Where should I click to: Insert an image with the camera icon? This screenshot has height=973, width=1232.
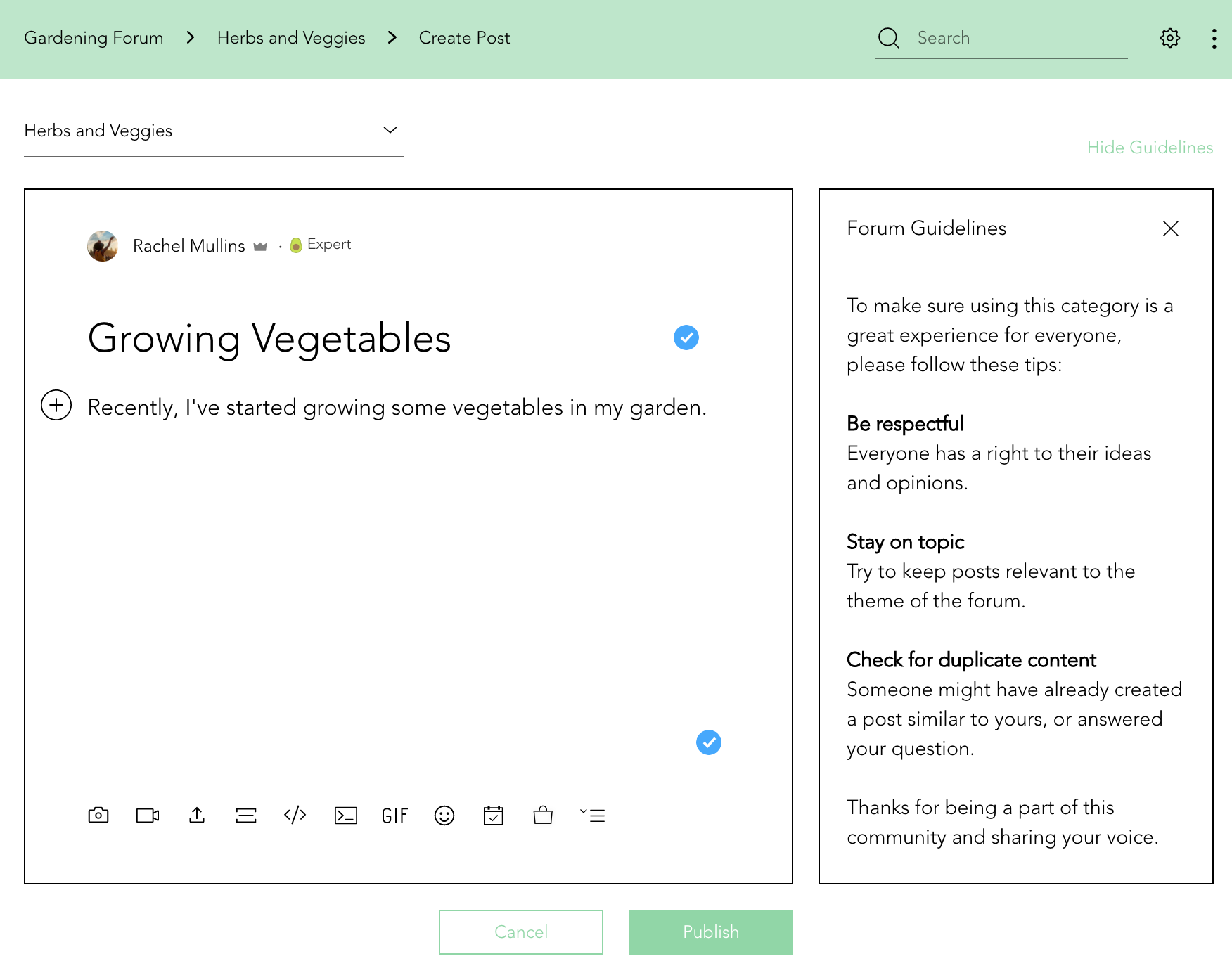pyautogui.click(x=98, y=815)
